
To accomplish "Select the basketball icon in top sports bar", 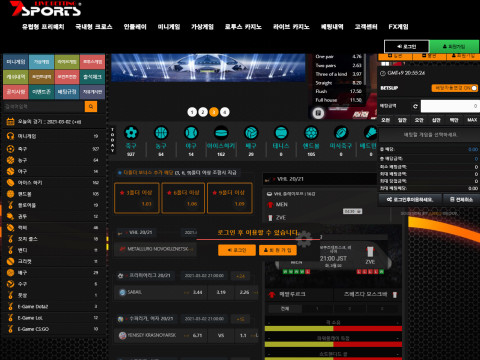I will (161, 133).
